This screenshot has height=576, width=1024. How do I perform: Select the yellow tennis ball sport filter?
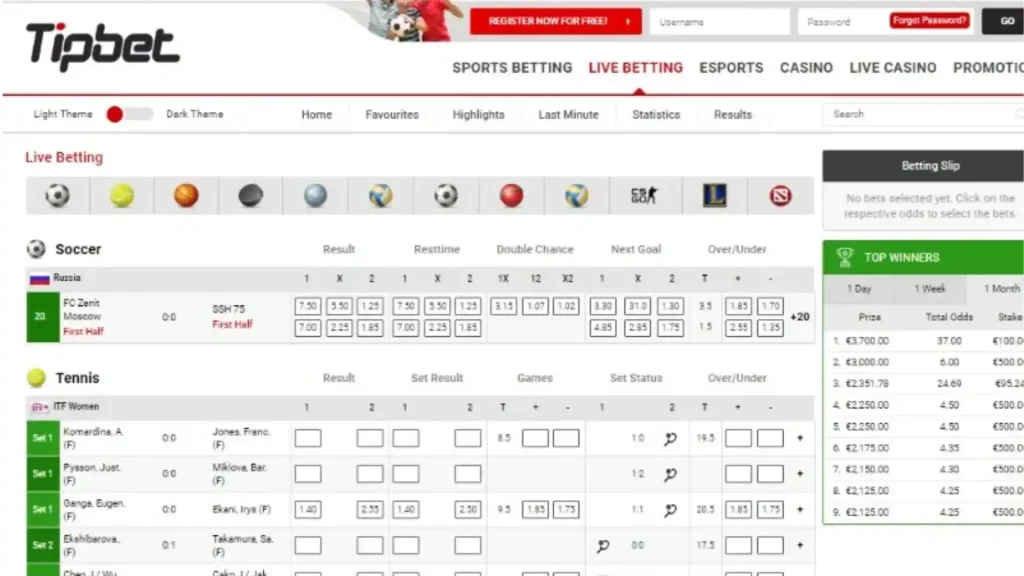point(121,195)
